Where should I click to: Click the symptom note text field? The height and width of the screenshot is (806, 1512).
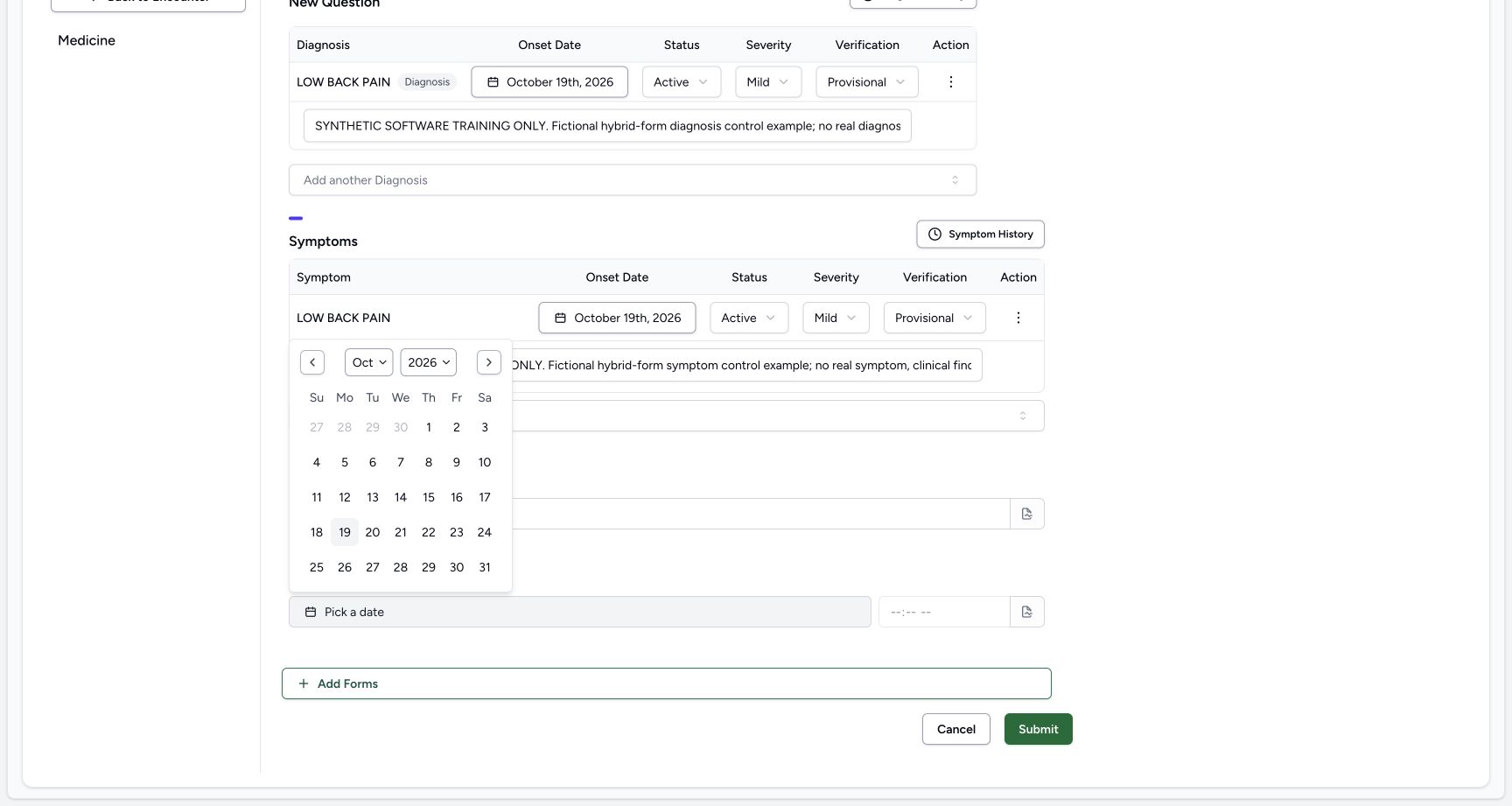[x=746, y=365]
